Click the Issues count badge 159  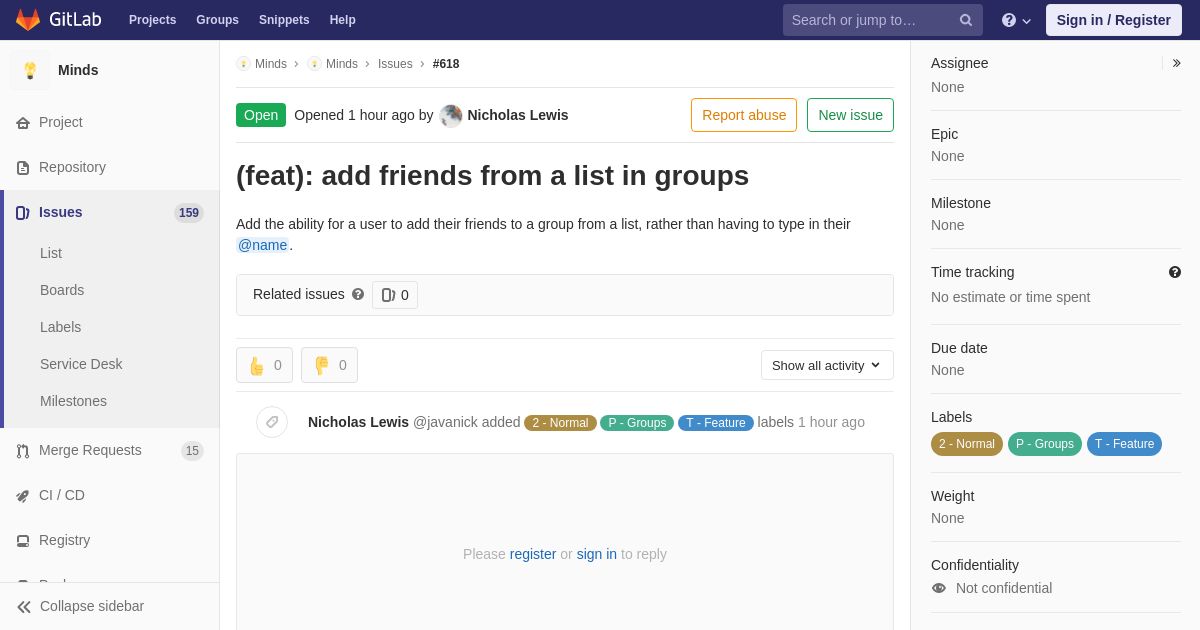point(189,213)
